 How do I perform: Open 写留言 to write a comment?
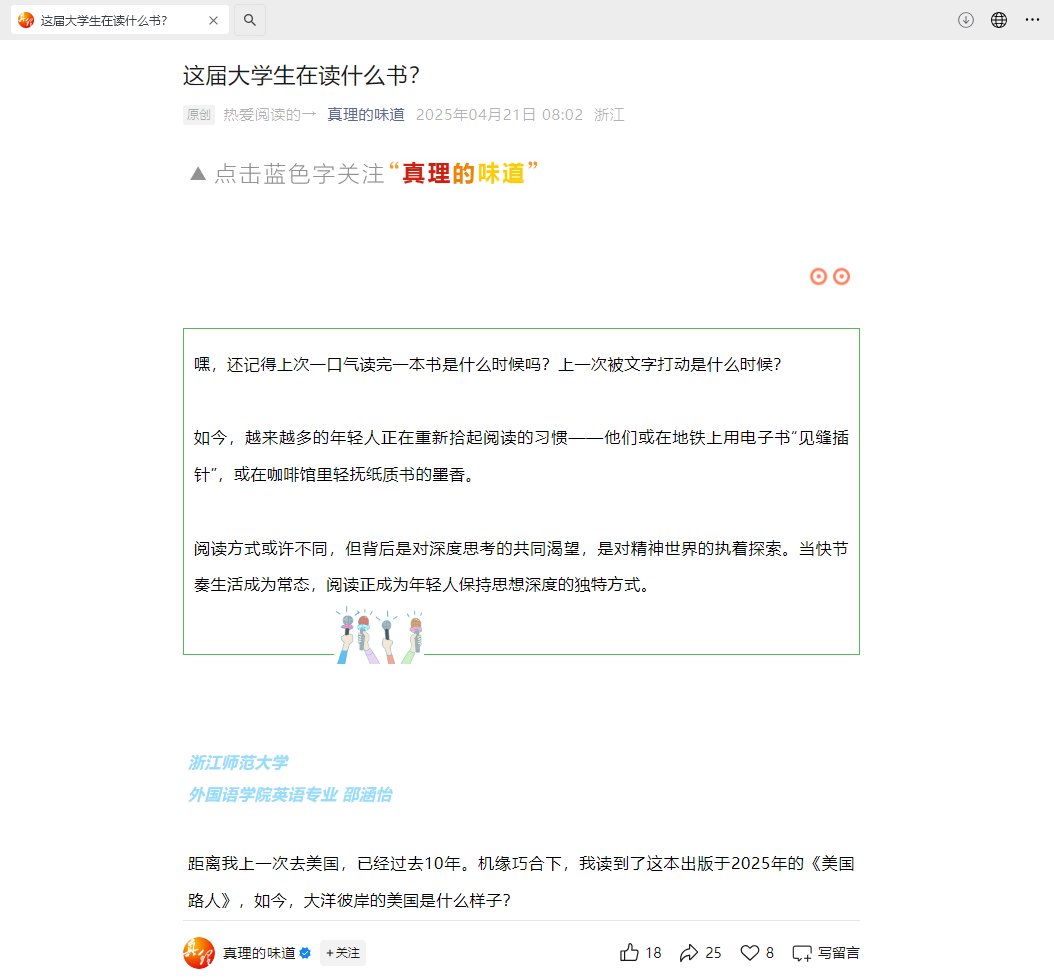pyautogui.click(x=826, y=953)
